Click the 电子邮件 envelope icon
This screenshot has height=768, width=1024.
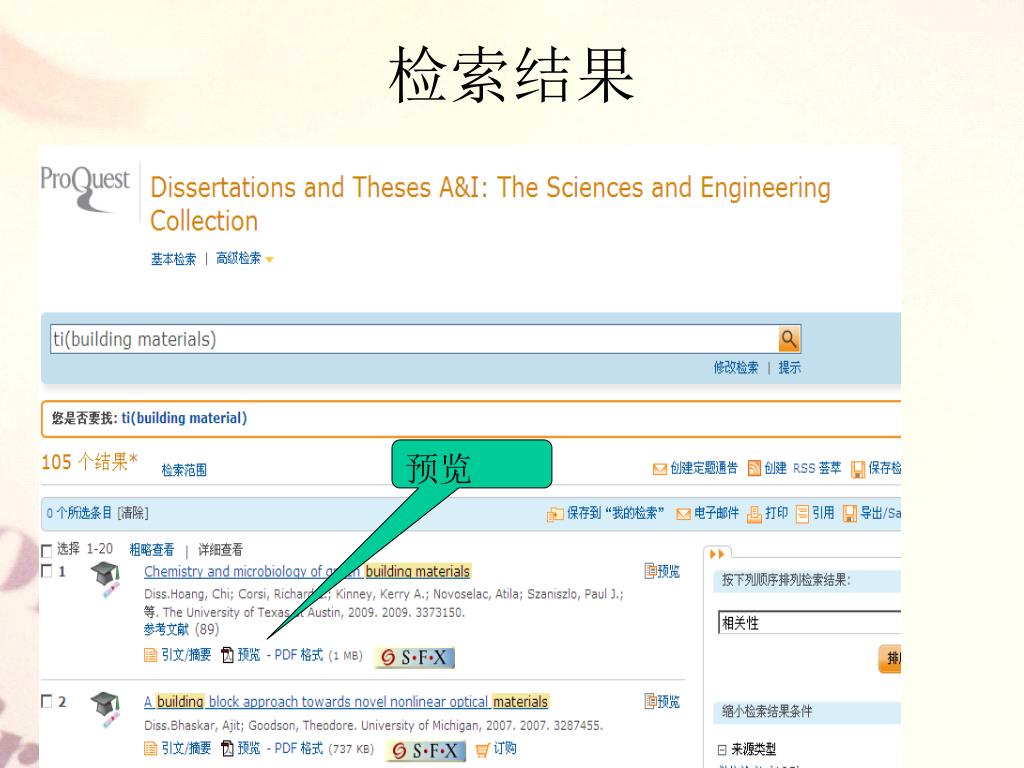click(683, 514)
